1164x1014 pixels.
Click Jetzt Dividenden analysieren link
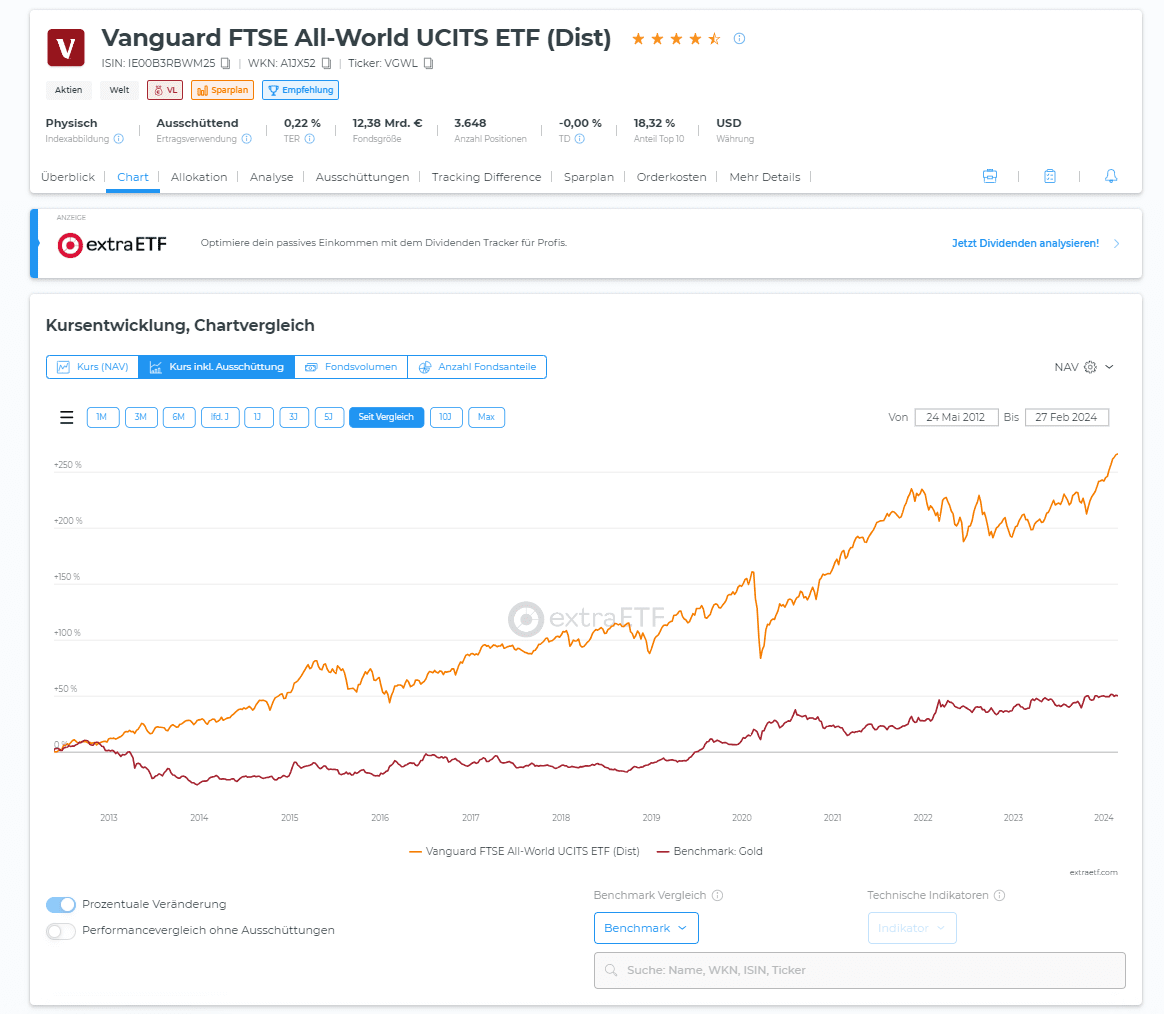[x=1025, y=243]
